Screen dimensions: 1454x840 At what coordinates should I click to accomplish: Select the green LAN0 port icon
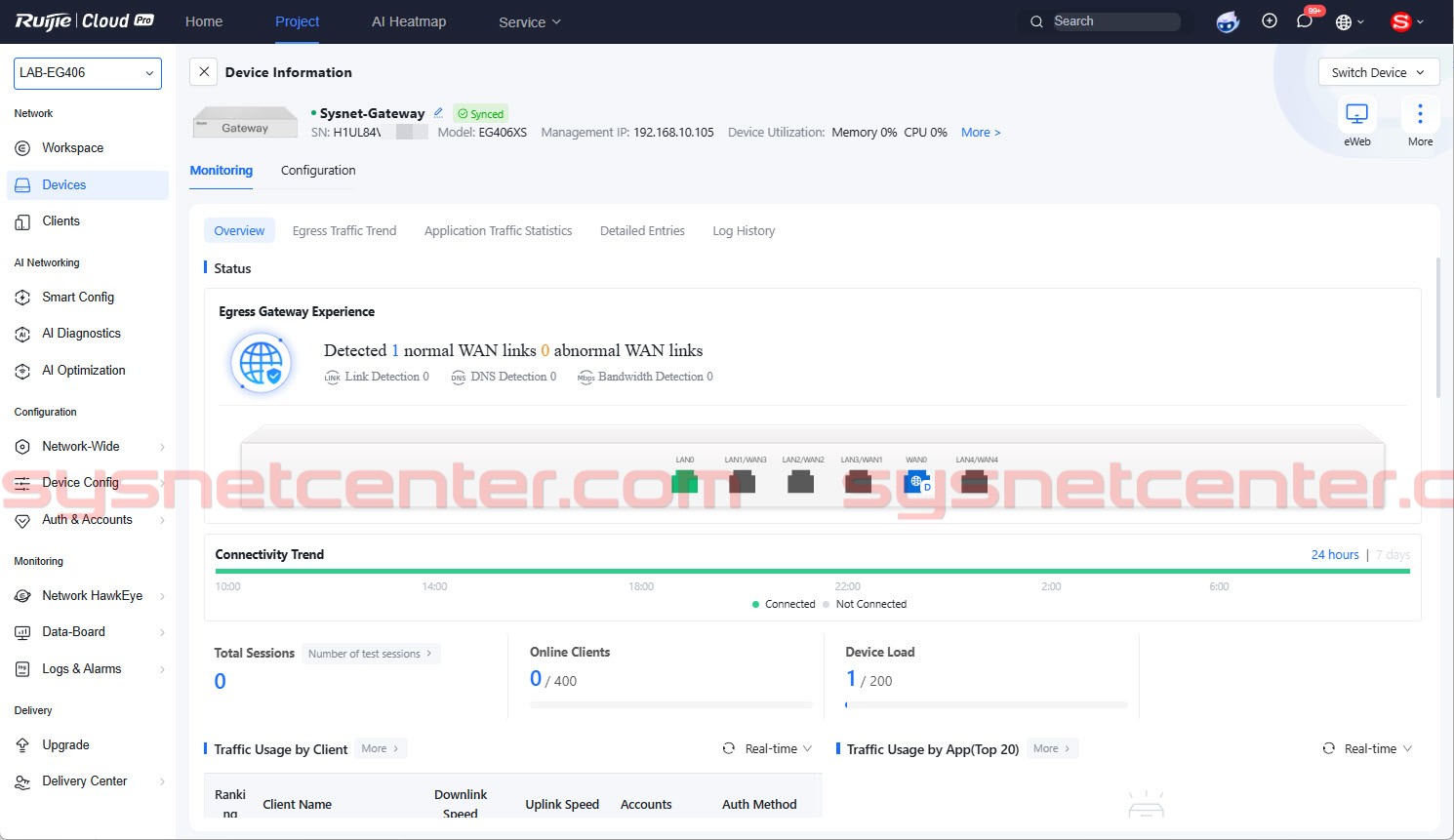click(x=684, y=481)
